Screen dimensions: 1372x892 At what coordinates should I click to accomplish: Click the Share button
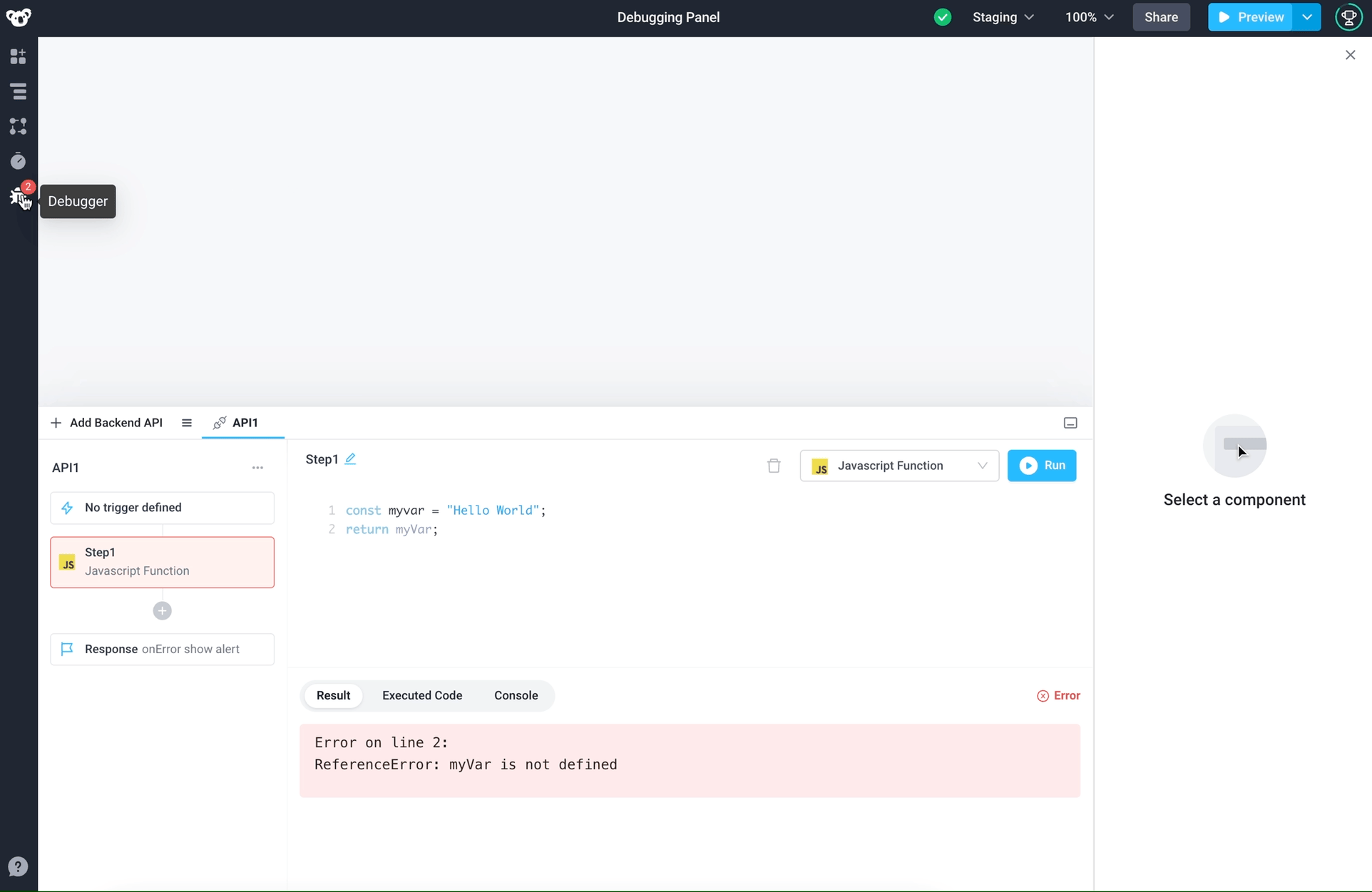click(x=1161, y=17)
